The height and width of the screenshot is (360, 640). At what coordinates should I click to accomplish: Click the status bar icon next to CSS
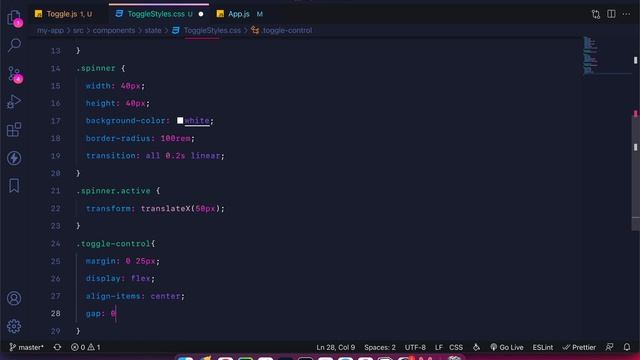click(x=476, y=347)
